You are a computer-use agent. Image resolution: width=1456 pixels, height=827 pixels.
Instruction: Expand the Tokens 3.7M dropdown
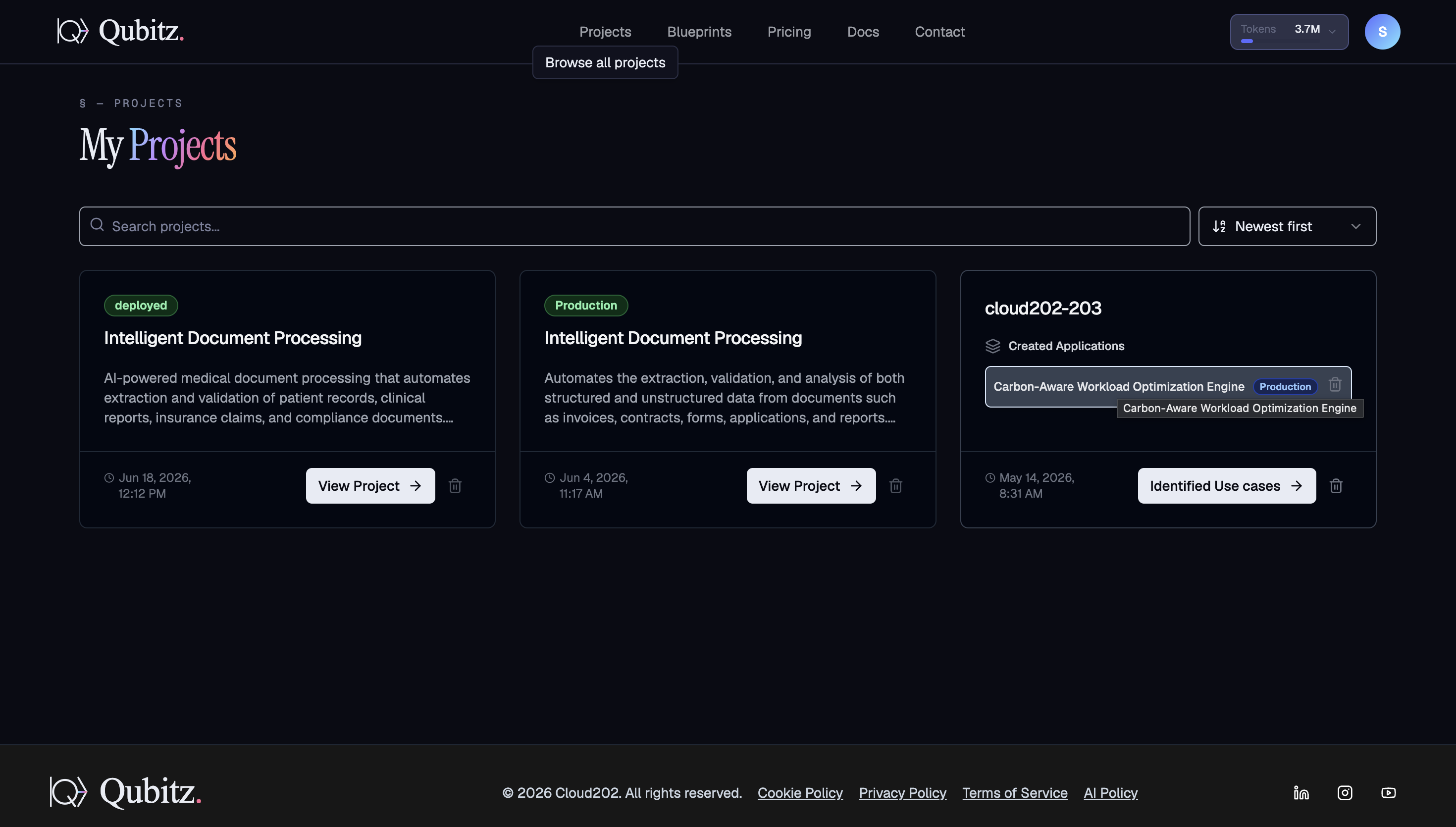[1289, 31]
